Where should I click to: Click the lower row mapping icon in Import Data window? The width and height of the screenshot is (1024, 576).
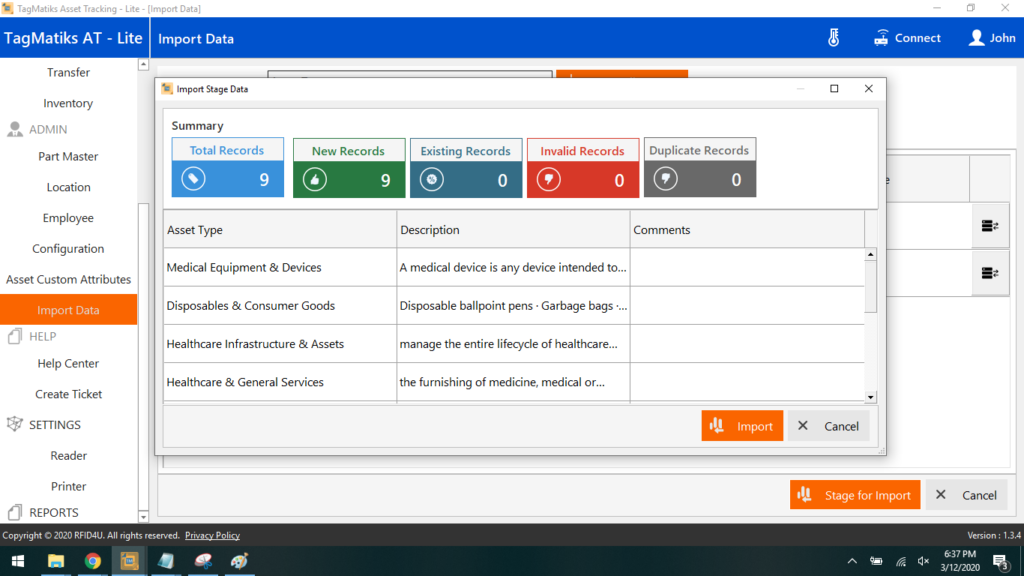click(990, 273)
